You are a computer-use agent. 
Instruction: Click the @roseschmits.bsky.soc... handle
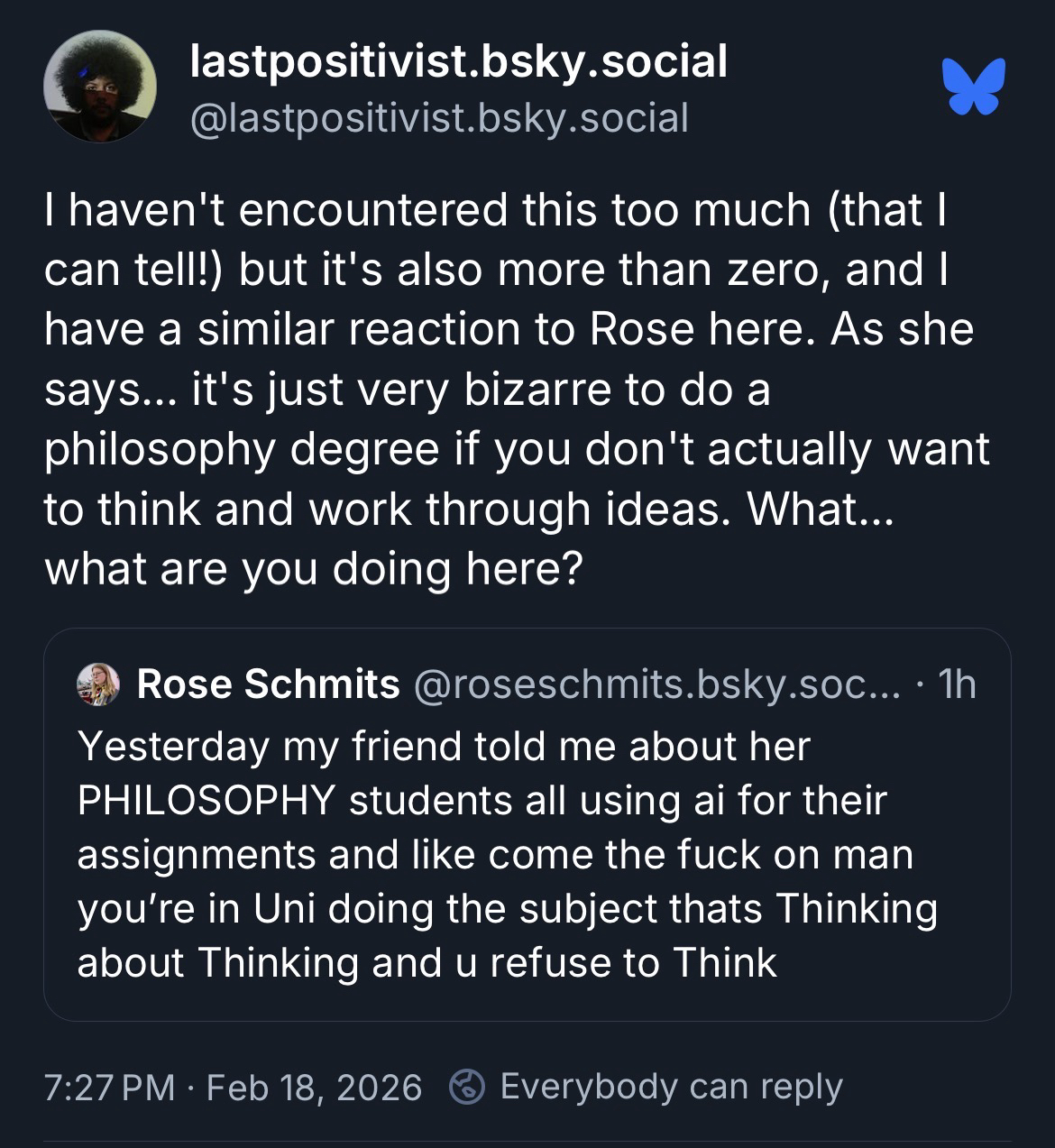click(x=656, y=684)
